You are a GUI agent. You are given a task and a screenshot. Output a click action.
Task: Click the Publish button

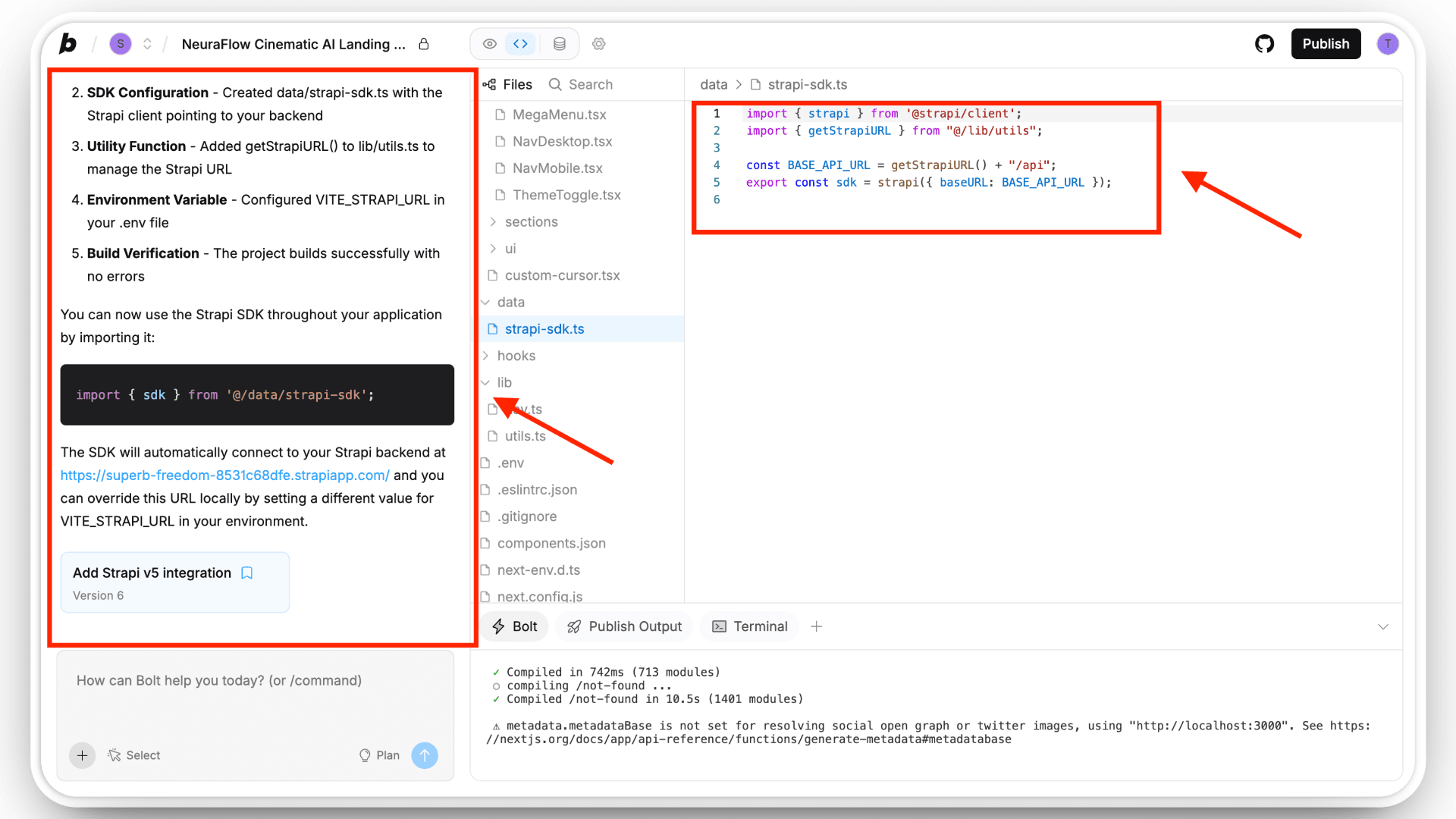click(x=1326, y=44)
